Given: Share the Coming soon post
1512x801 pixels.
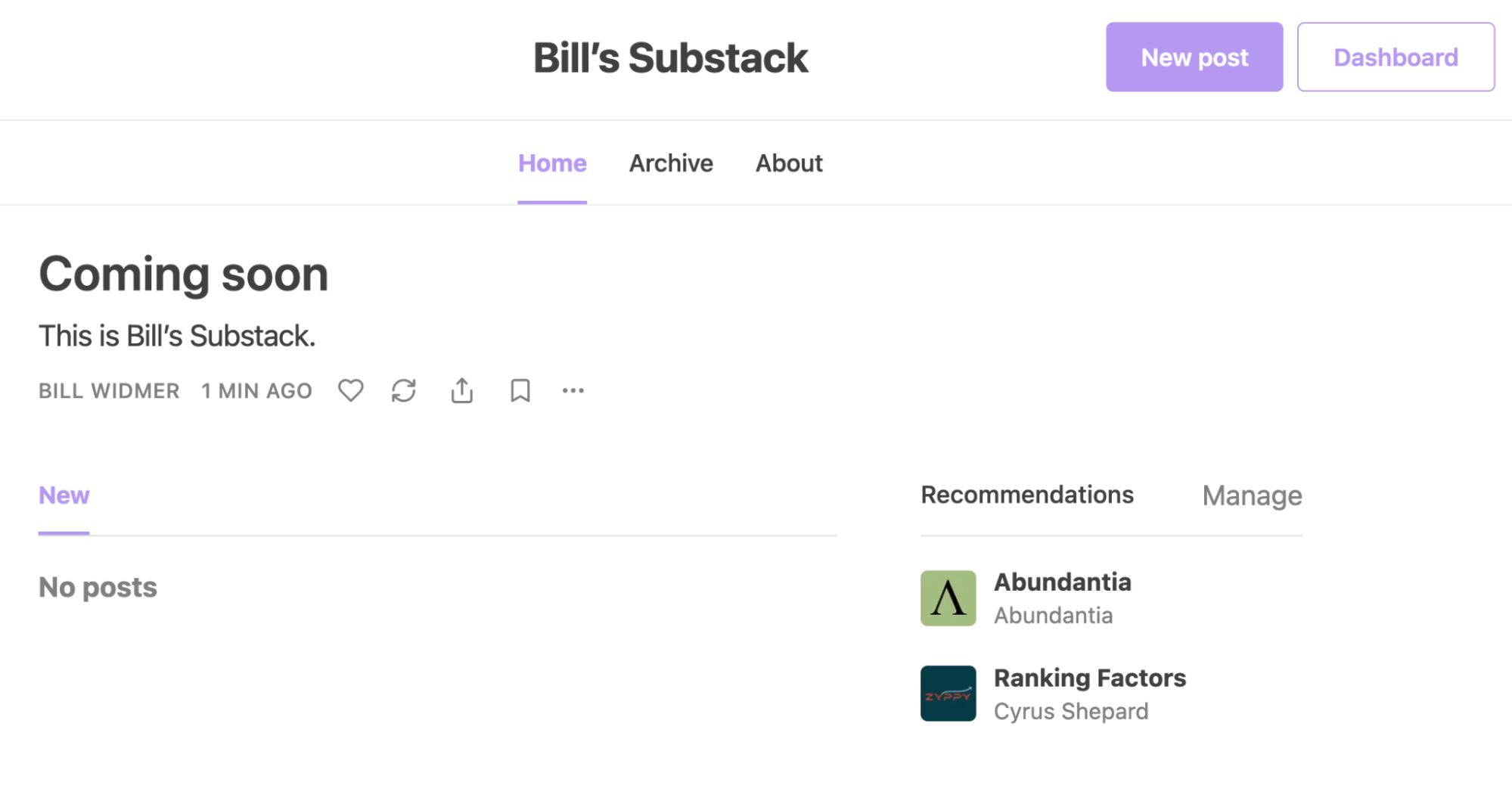Looking at the screenshot, I should tap(461, 390).
